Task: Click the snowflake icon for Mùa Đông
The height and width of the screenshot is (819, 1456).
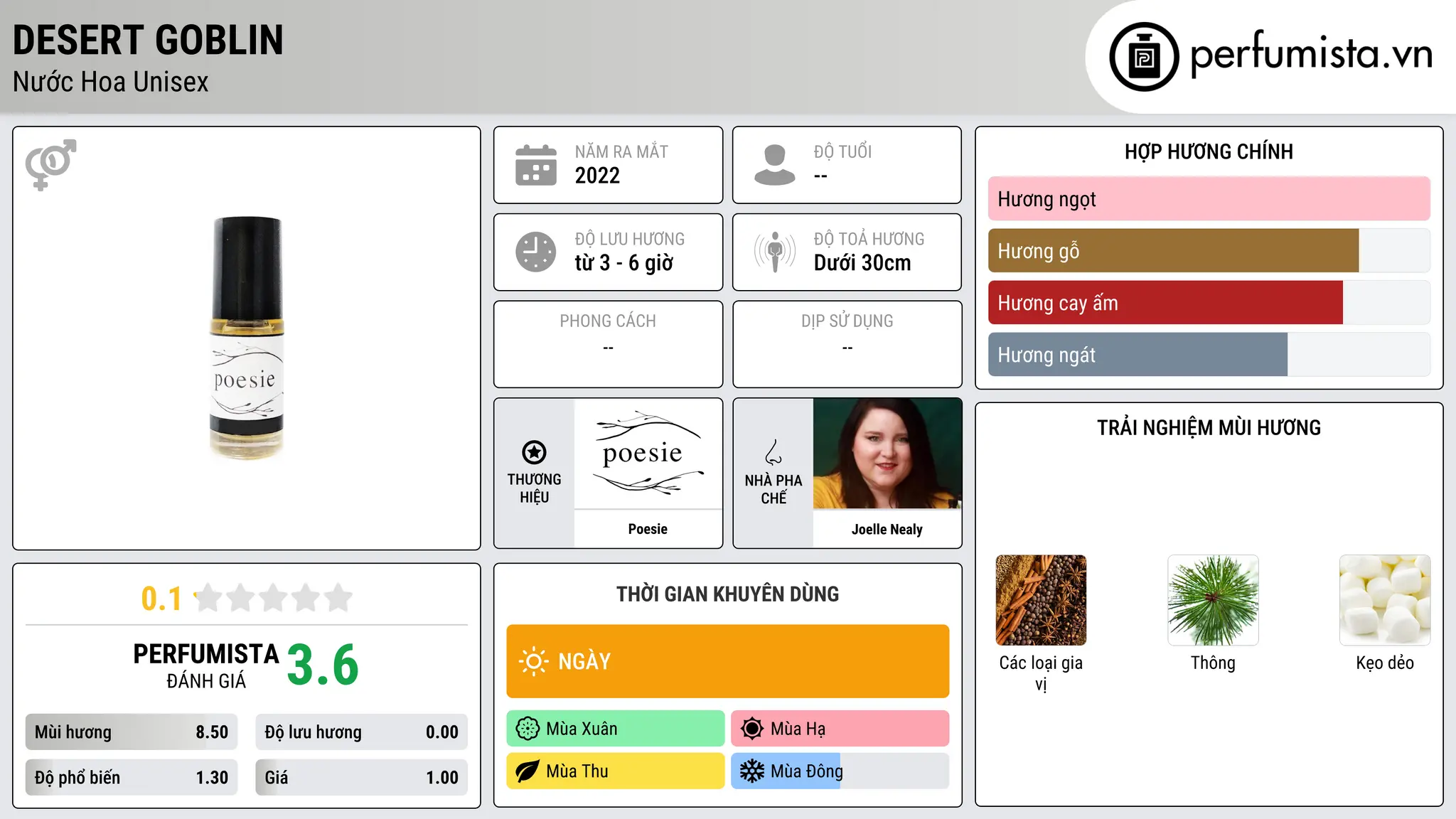Action: (x=752, y=771)
